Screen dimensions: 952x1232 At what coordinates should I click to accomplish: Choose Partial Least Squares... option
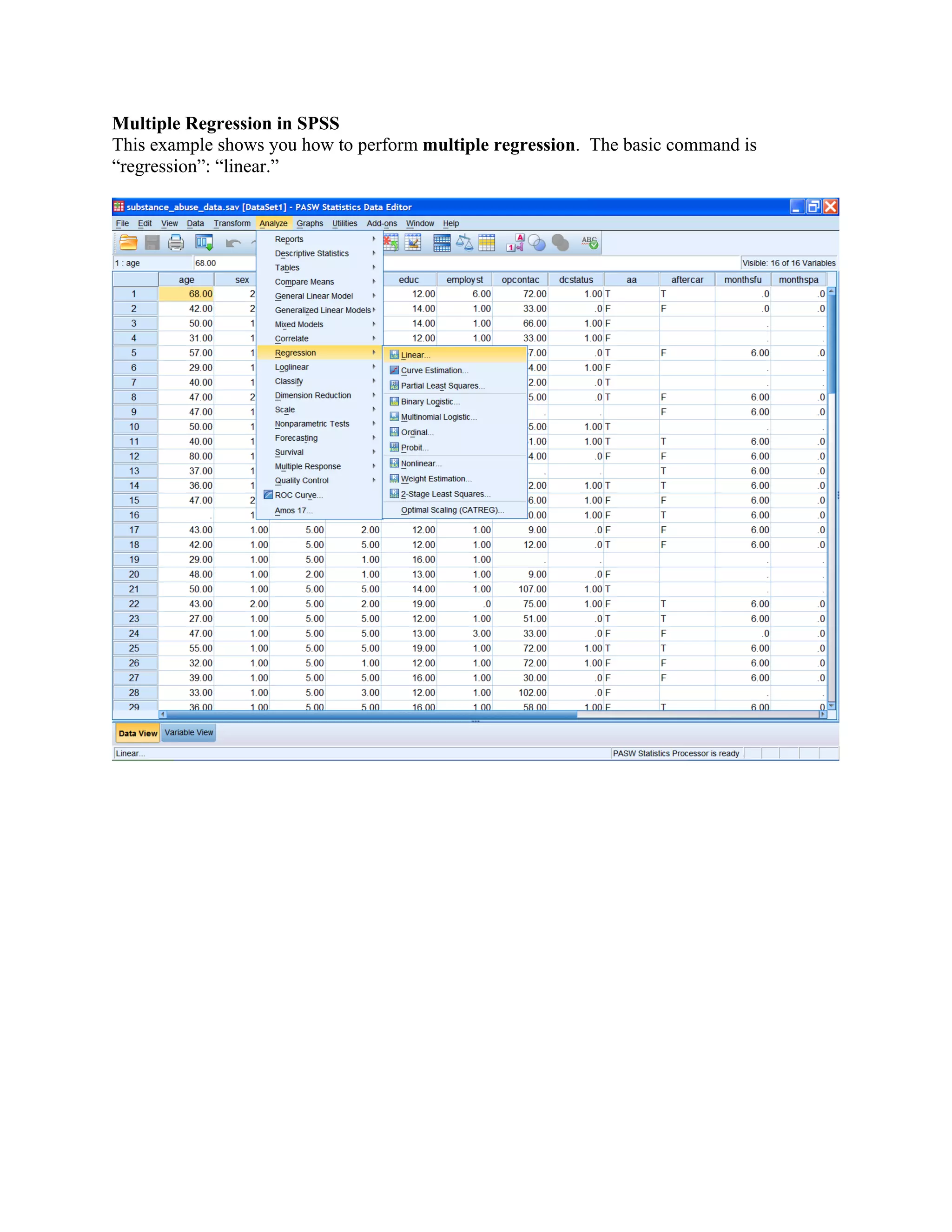(455, 386)
